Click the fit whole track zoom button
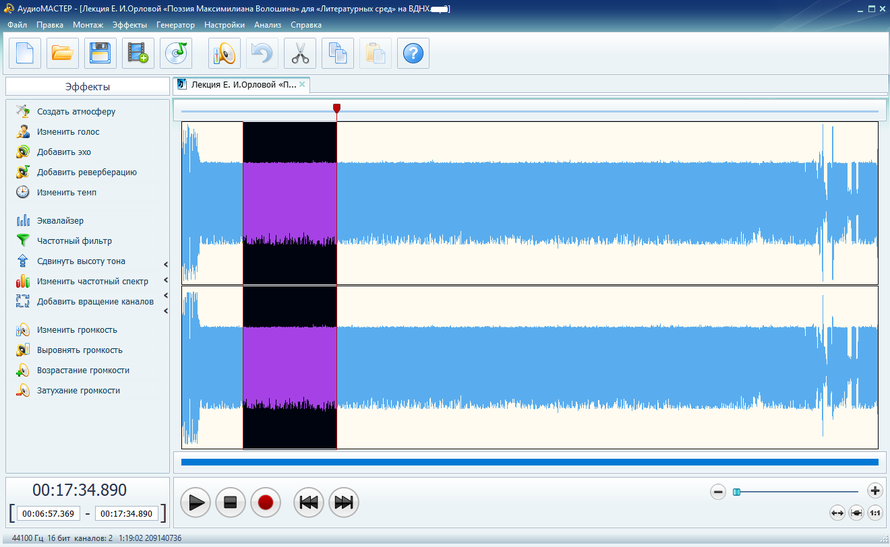 pos(837,513)
